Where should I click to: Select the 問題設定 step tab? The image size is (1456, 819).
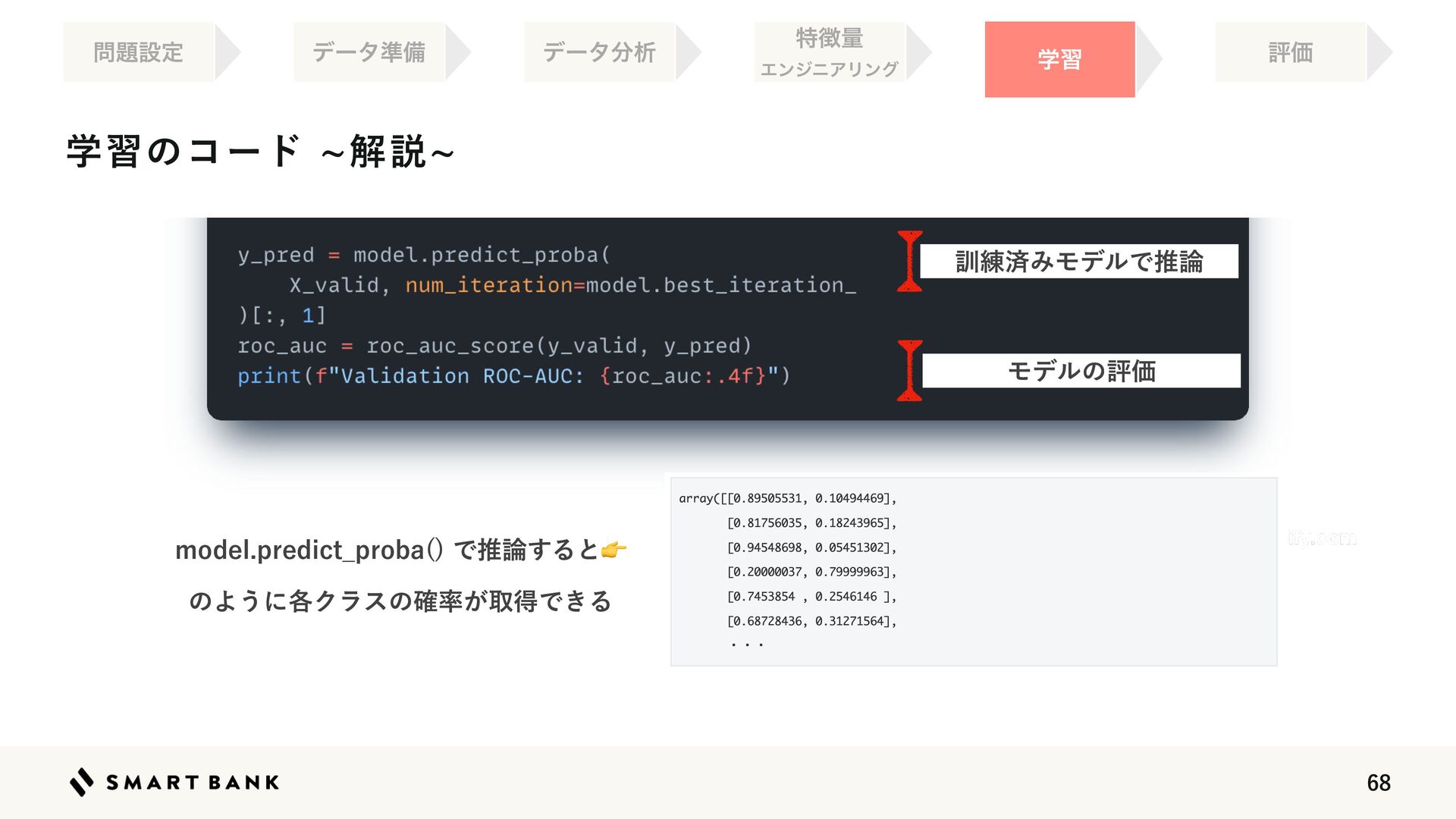[139, 52]
